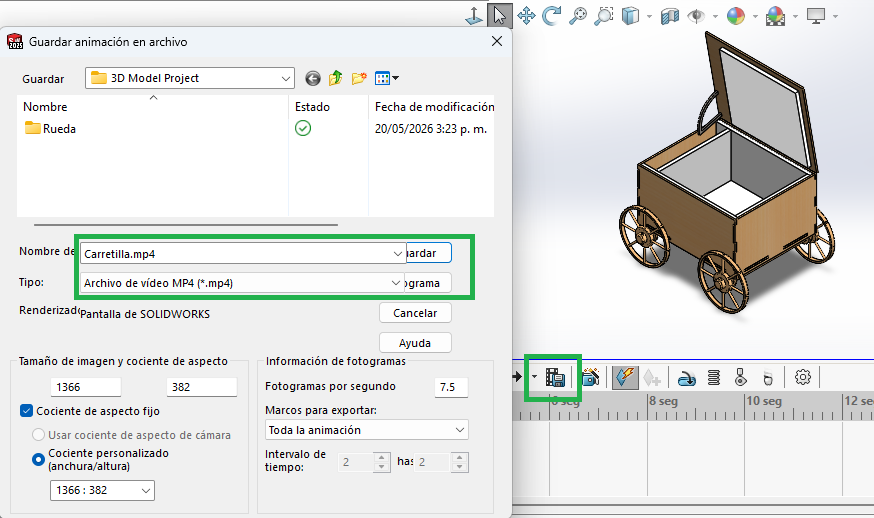The width and height of the screenshot is (874, 518).
Task: Expand Apply Scene dropdown arrow
Action: [x=795, y=17]
